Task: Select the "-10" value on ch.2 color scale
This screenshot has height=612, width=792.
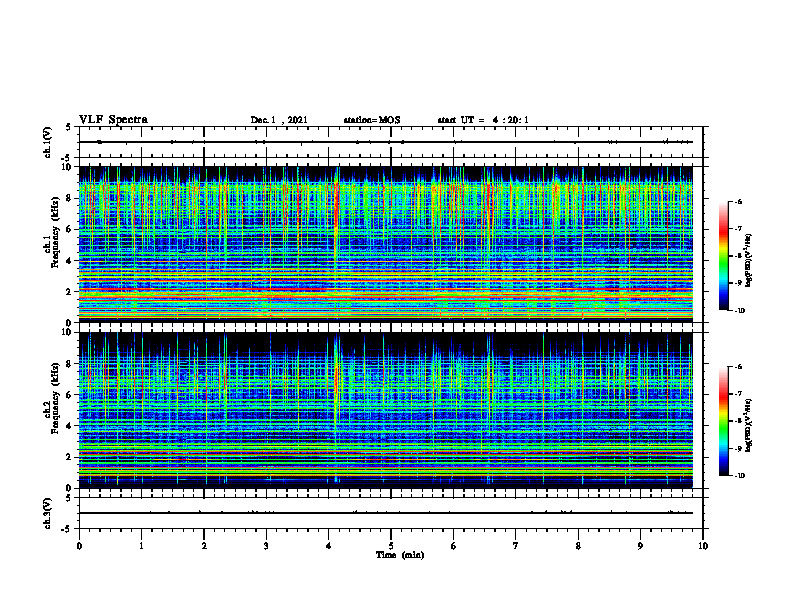Action: (739, 476)
